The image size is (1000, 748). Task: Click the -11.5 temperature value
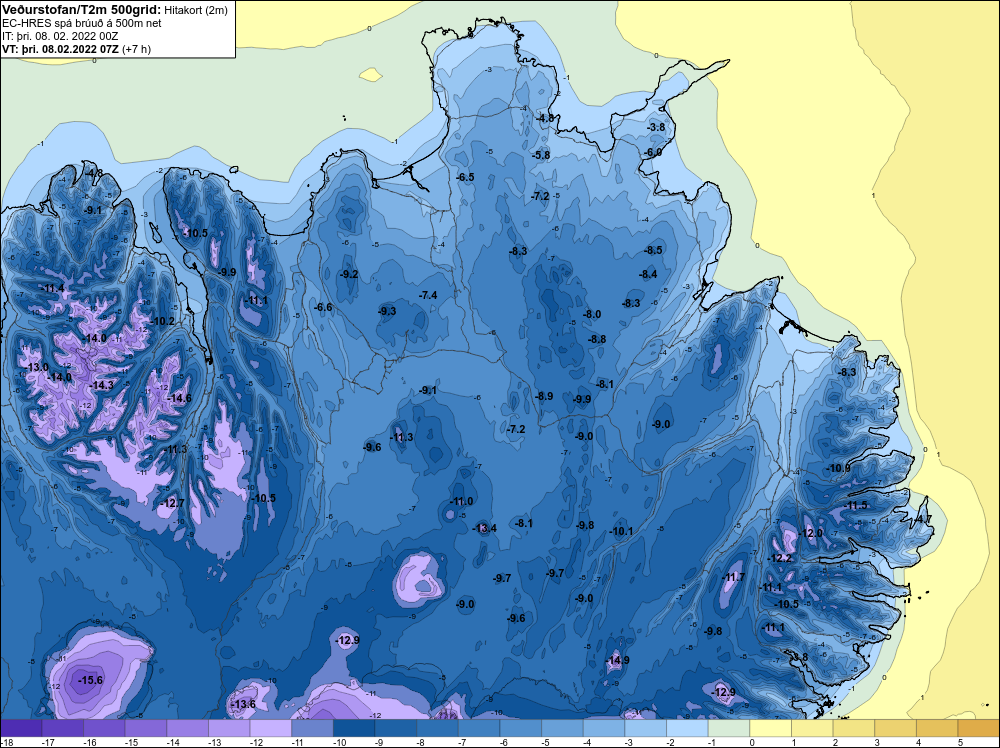pyautogui.click(x=855, y=505)
